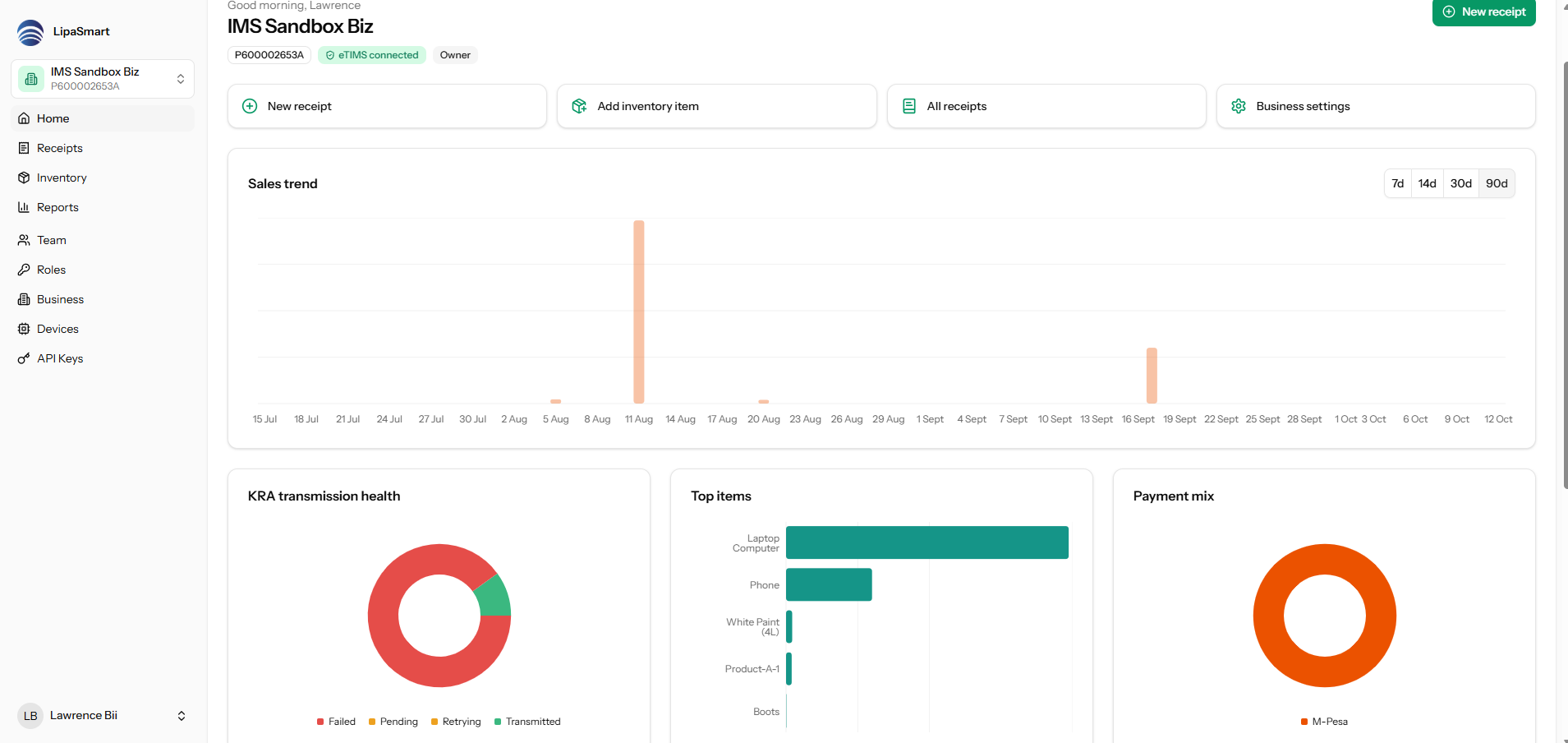
Task: Click the Inventory box icon
Action: click(24, 178)
